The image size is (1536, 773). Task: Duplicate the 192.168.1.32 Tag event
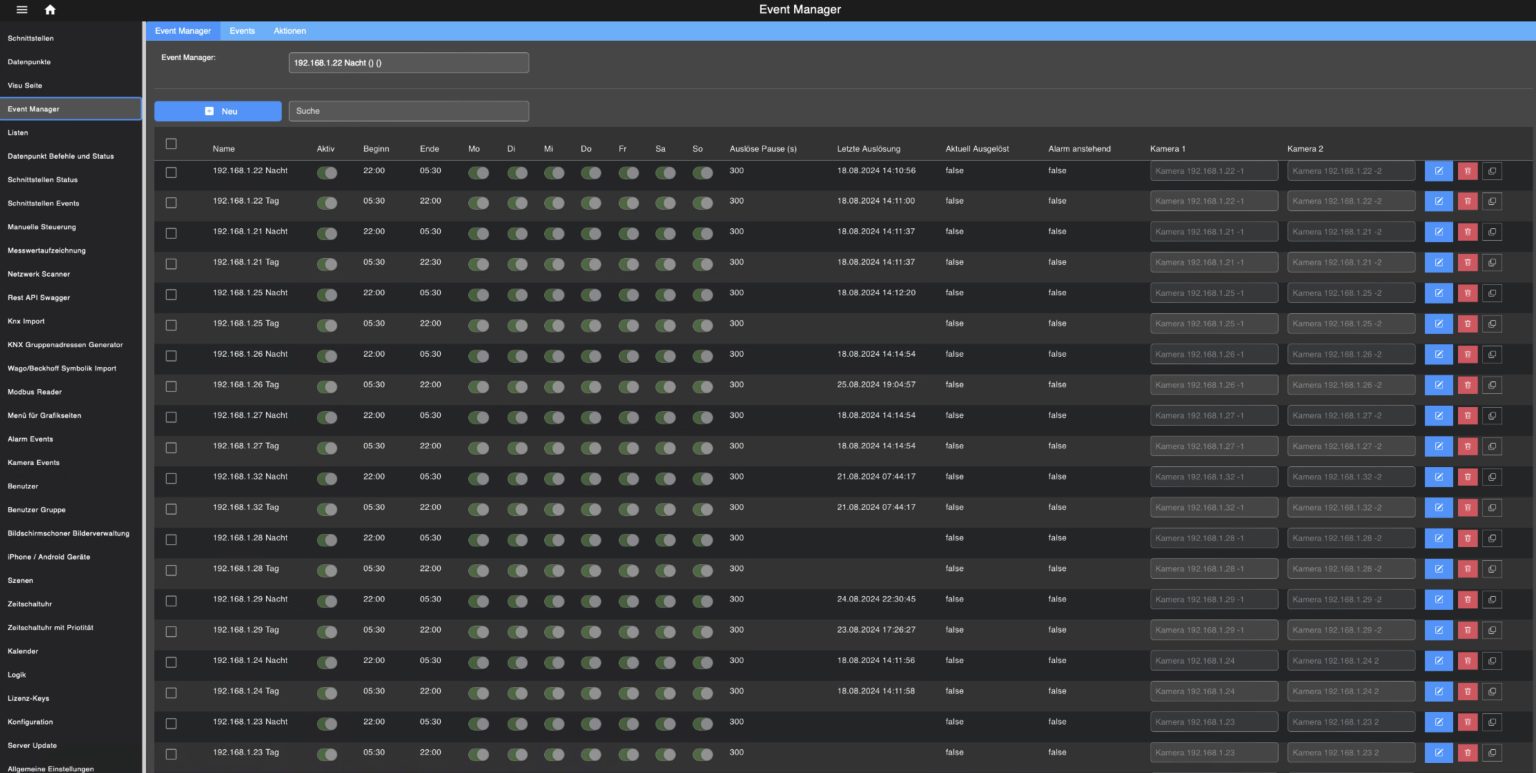point(1492,507)
